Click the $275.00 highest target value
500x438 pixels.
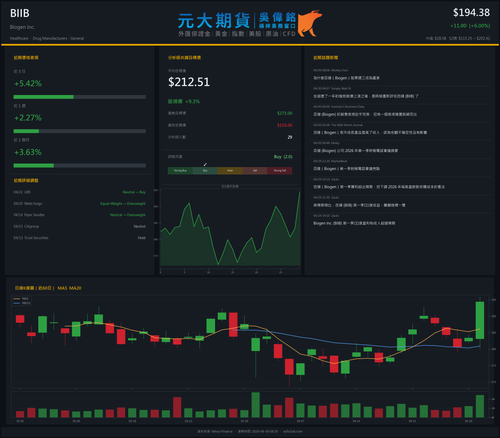[x=285, y=113]
